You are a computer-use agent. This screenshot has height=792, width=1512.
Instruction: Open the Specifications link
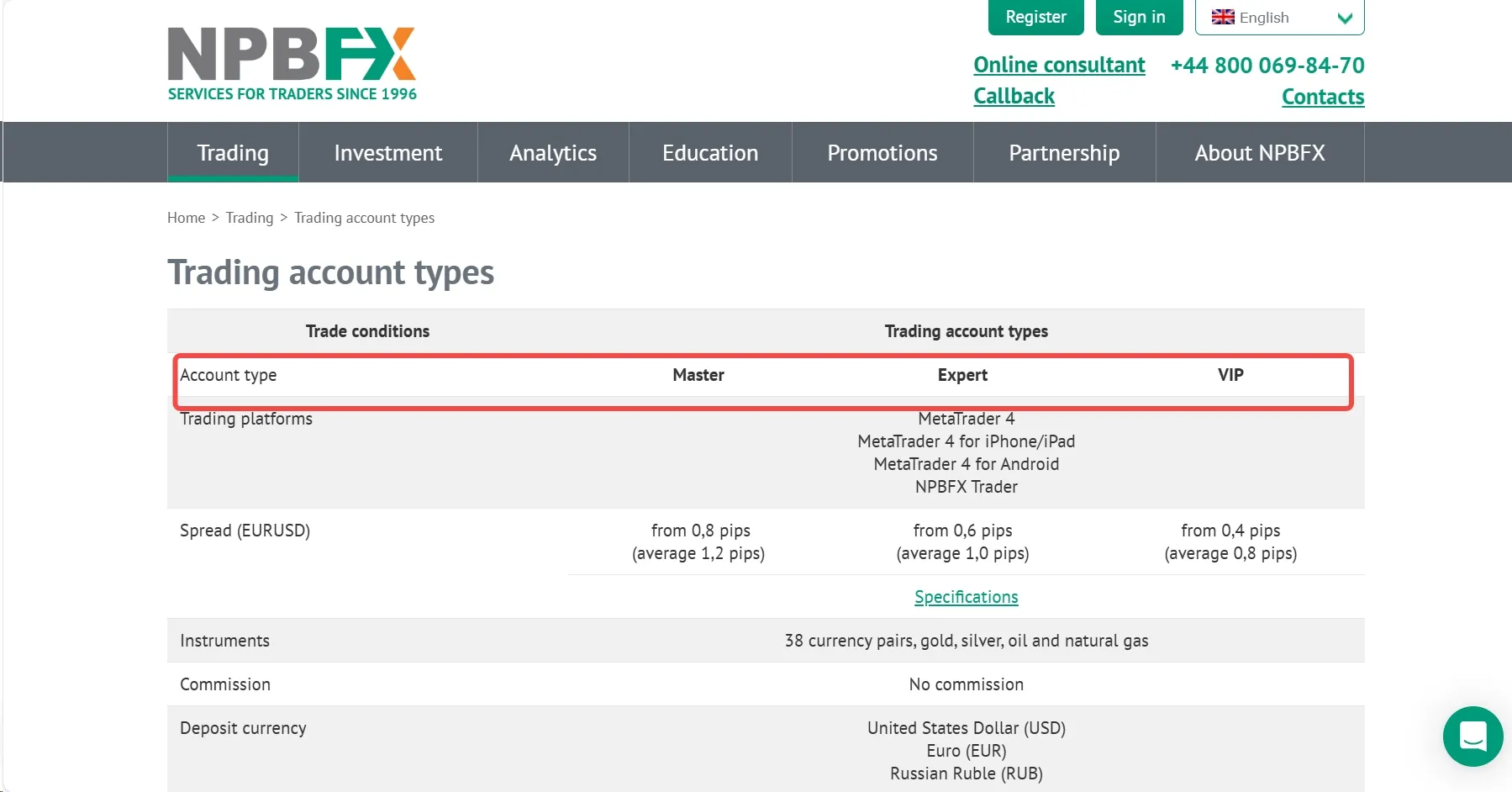(x=966, y=597)
